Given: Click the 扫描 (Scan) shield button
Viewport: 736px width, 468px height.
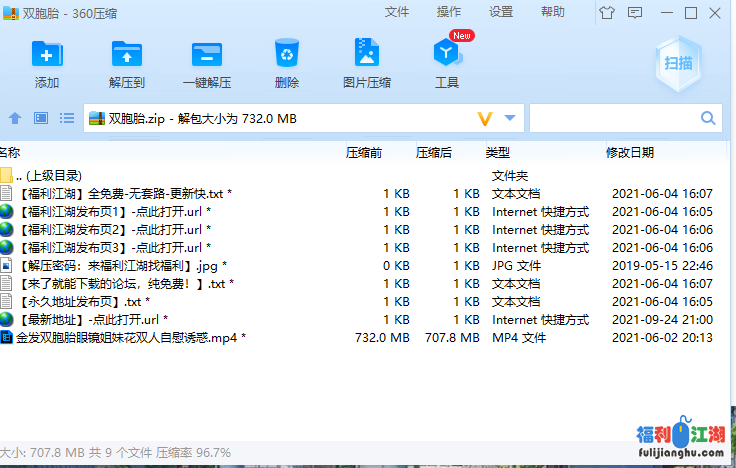Looking at the screenshot, I should (x=678, y=63).
